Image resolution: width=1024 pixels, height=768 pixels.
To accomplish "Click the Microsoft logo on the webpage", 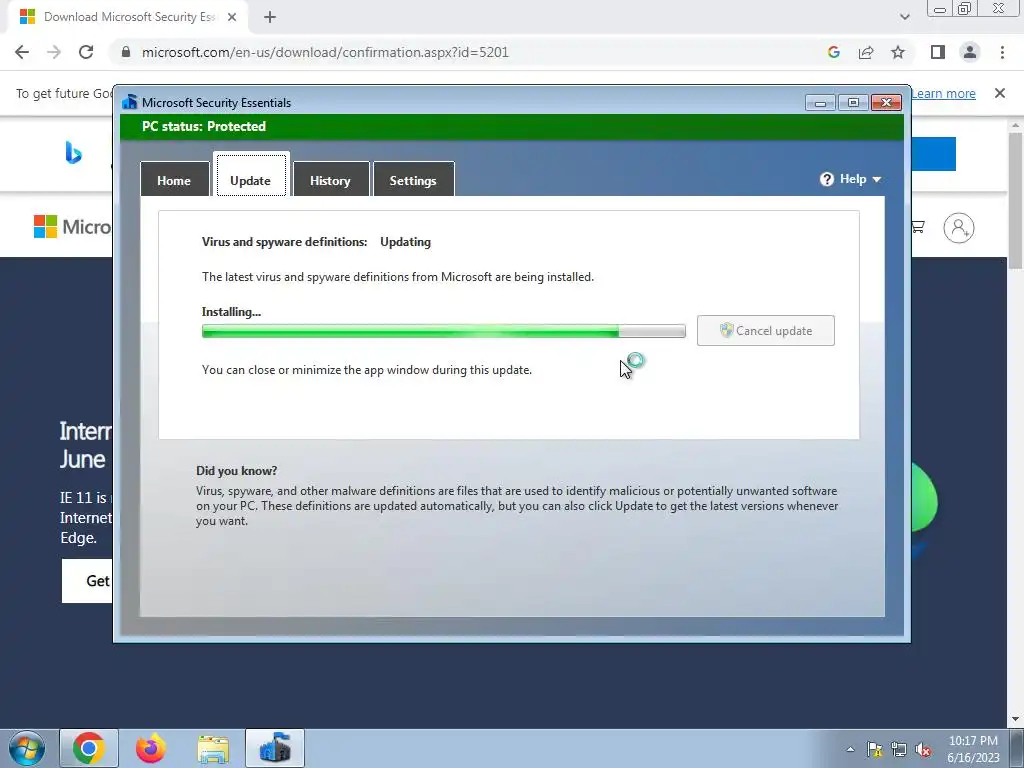I will point(72,227).
